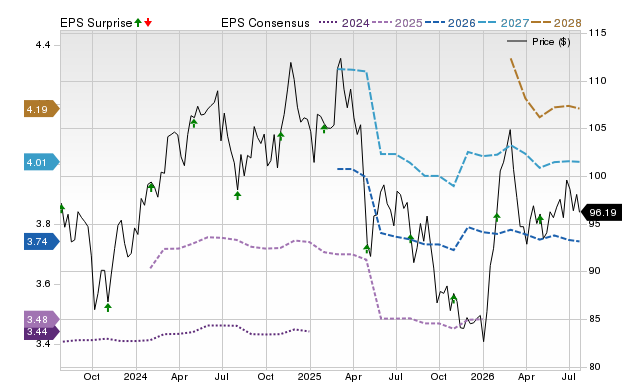Click the 105 label on price axis
Image resolution: width=640 pixels, height=382 pixels.
597,128
